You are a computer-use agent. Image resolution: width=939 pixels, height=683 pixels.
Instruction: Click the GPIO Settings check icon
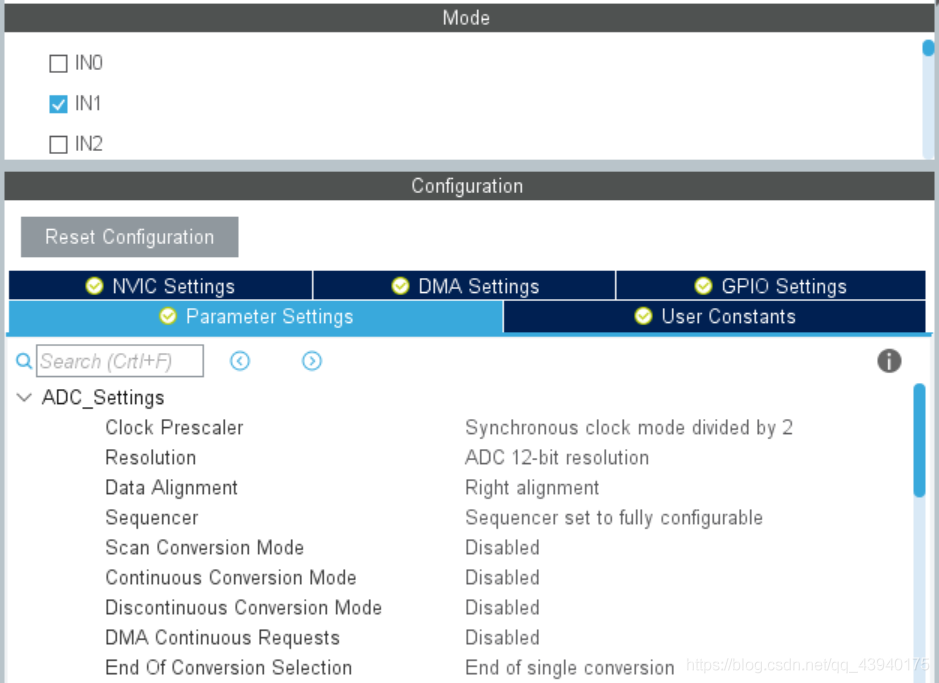(703, 286)
